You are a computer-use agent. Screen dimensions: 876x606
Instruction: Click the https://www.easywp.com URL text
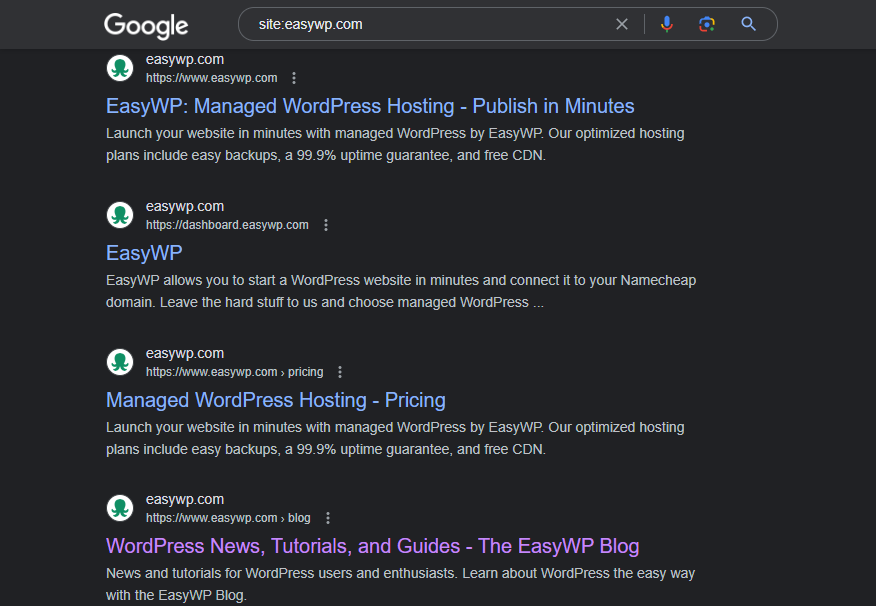coord(212,78)
